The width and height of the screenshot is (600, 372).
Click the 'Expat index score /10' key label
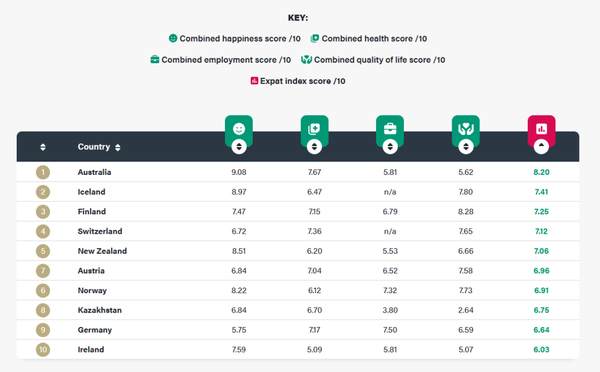pos(303,81)
